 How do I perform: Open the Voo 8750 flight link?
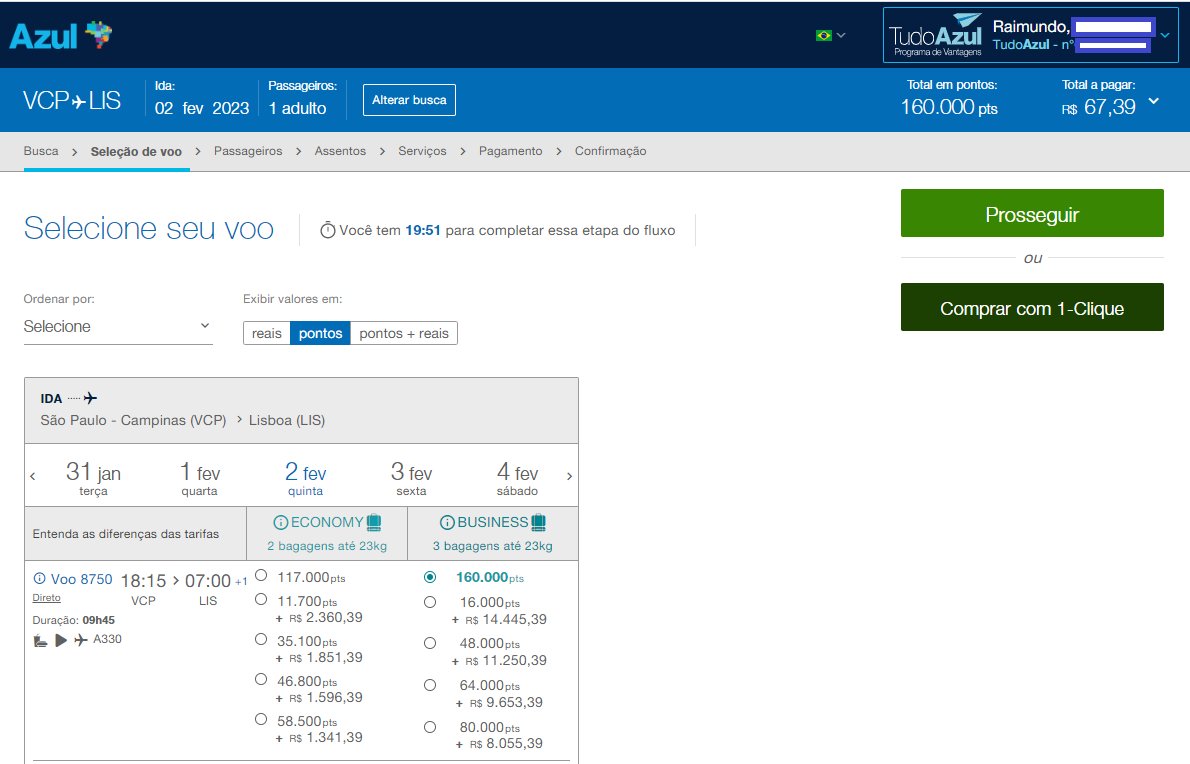pyautogui.click(x=81, y=579)
